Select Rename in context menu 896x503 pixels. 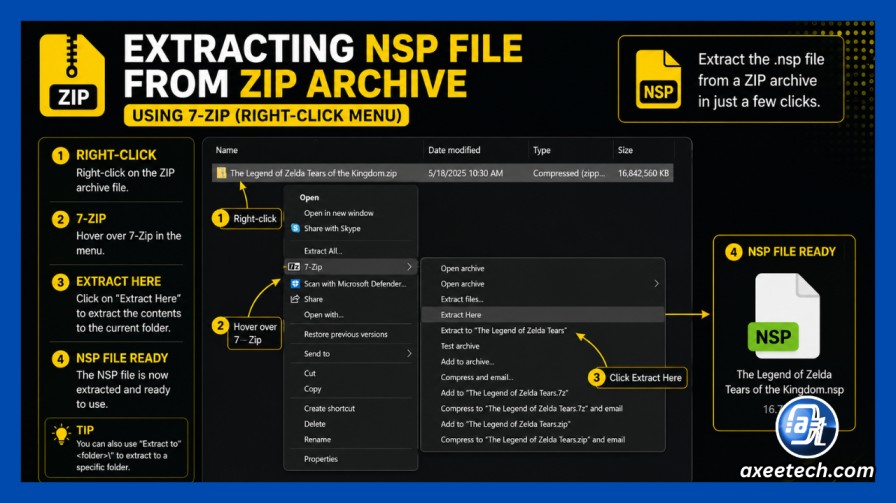pyautogui.click(x=317, y=440)
